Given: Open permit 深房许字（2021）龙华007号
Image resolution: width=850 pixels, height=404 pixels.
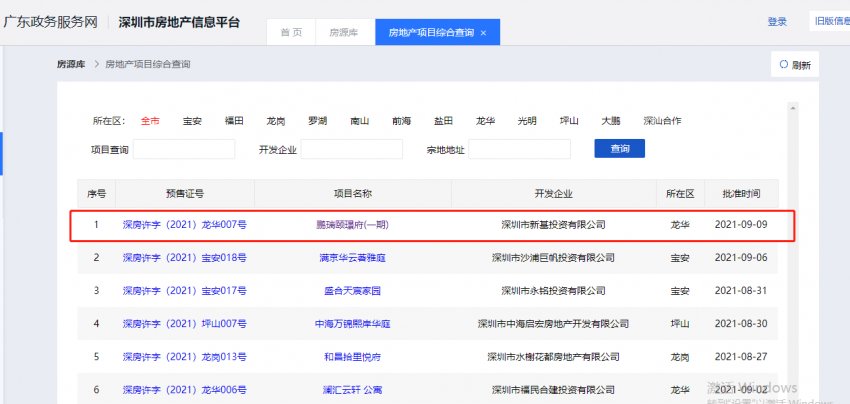Looking at the screenshot, I should coord(185,225).
